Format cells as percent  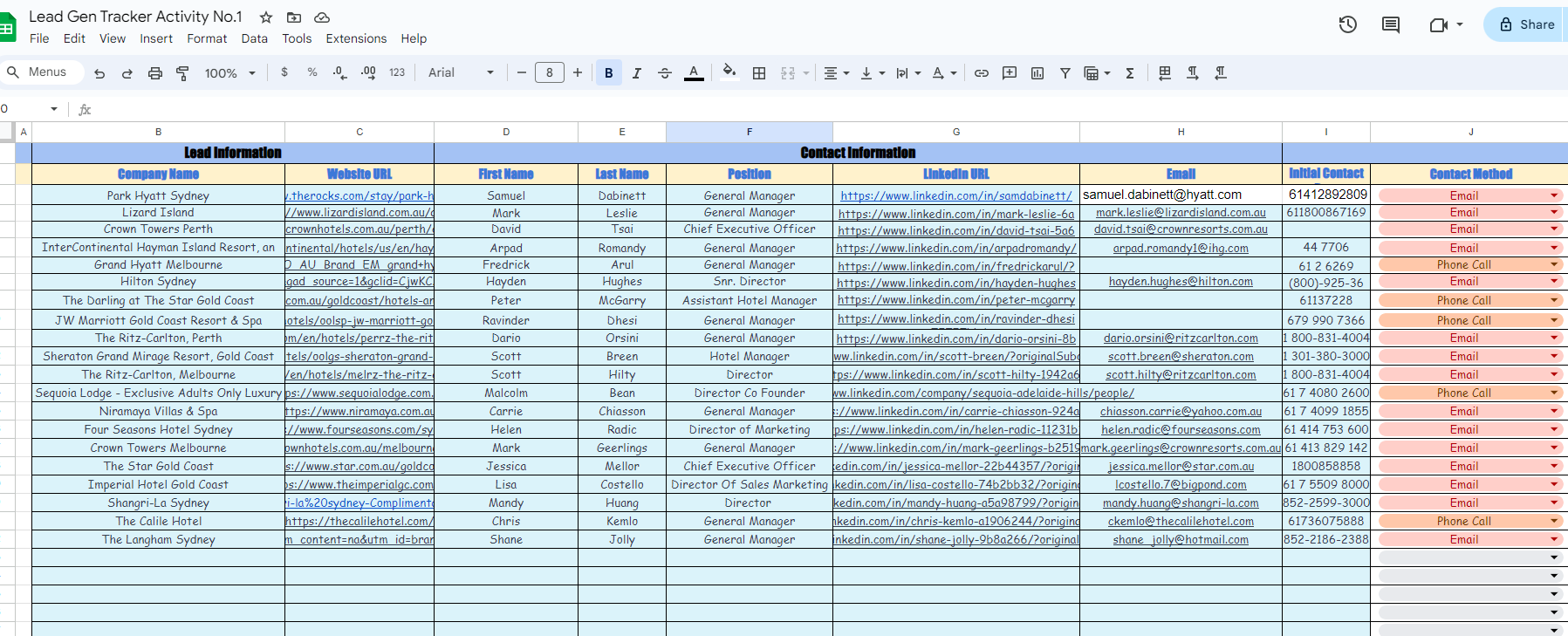point(312,72)
